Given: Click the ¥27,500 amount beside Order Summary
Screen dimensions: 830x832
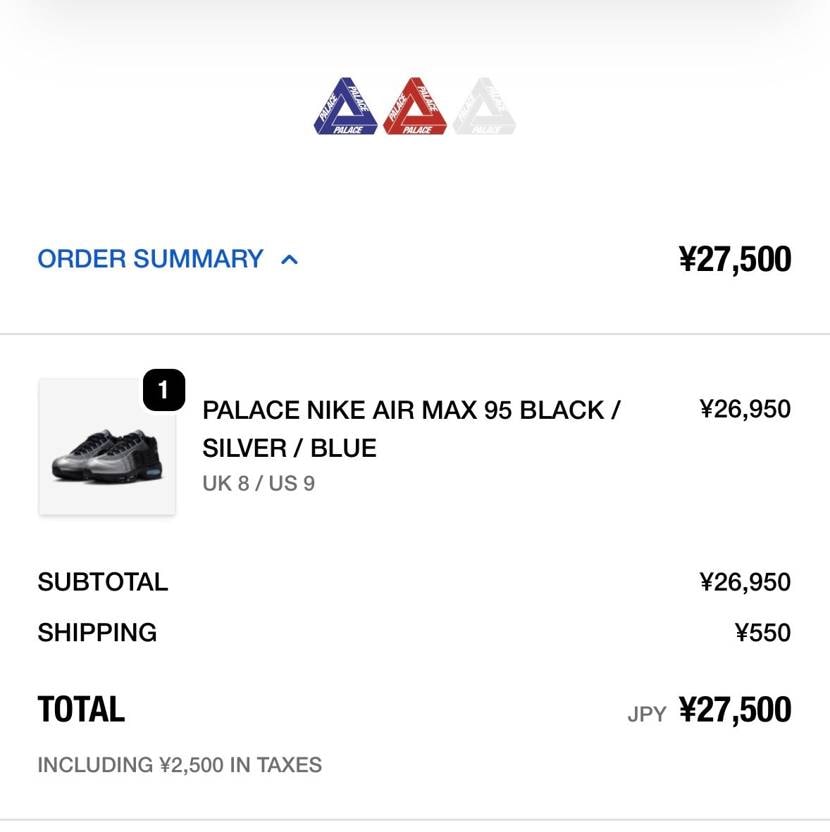Looking at the screenshot, I should point(734,259).
